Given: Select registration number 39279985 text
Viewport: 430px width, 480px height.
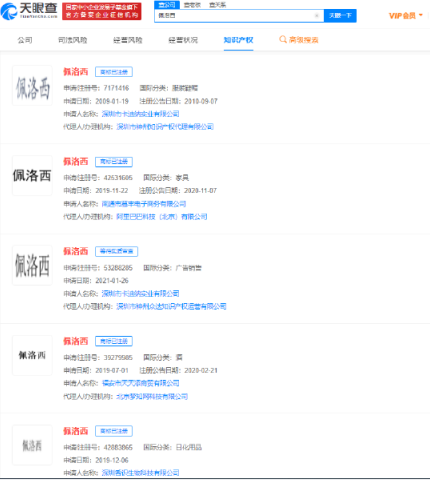Looking at the screenshot, I should coord(118,357).
